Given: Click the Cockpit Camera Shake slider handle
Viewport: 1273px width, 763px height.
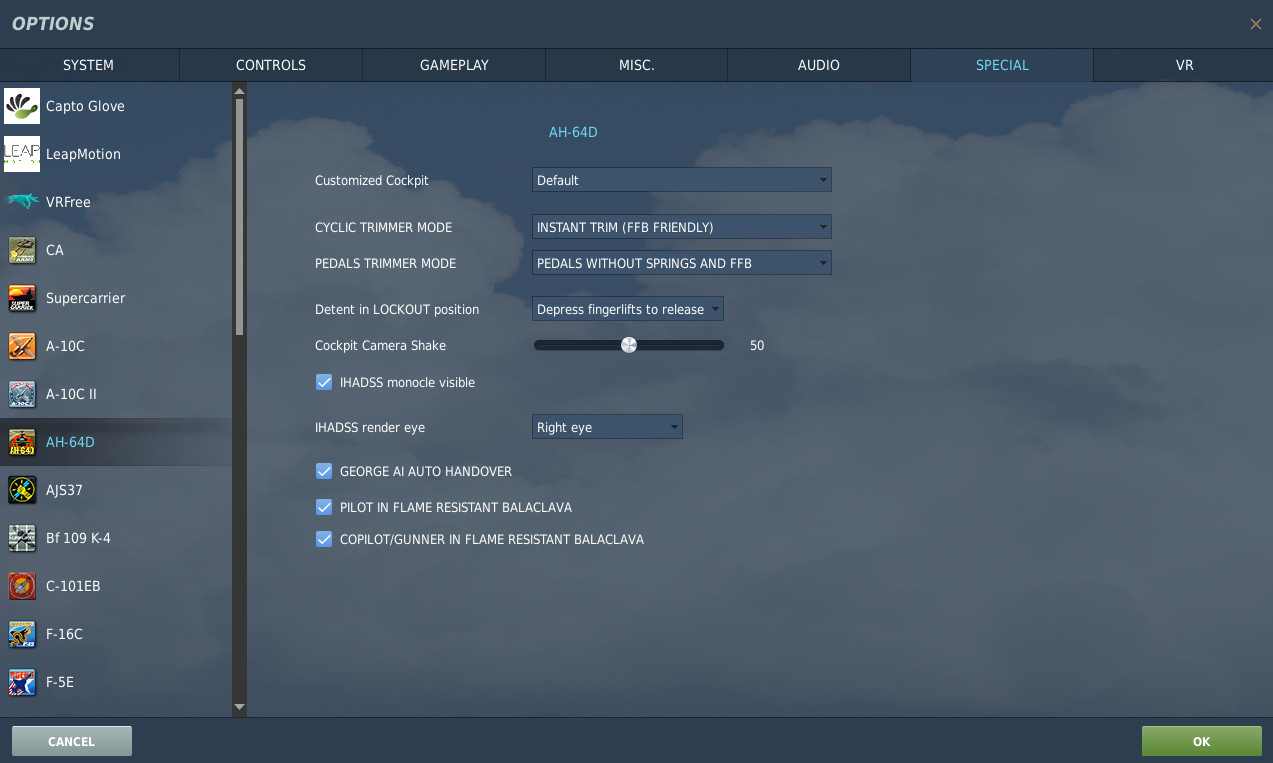Looking at the screenshot, I should [629, 345].
